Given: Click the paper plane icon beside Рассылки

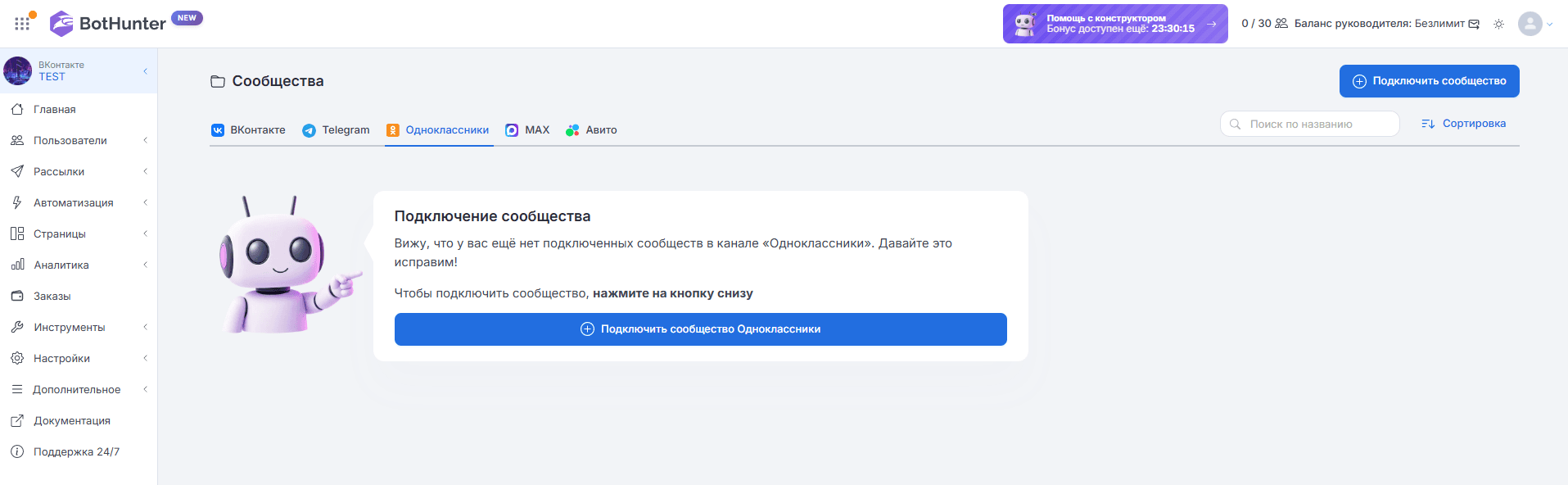Looking at the screenshot, I should (x=17, y=171).
